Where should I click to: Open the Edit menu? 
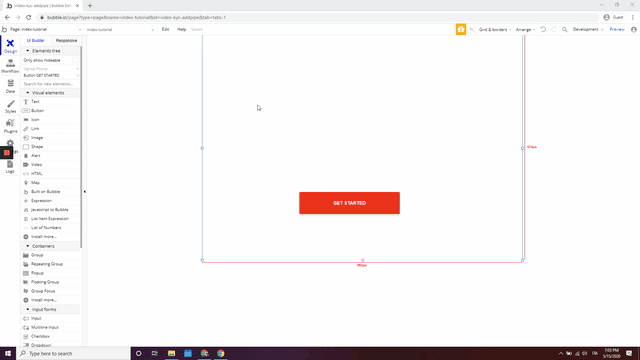(165, 29)
